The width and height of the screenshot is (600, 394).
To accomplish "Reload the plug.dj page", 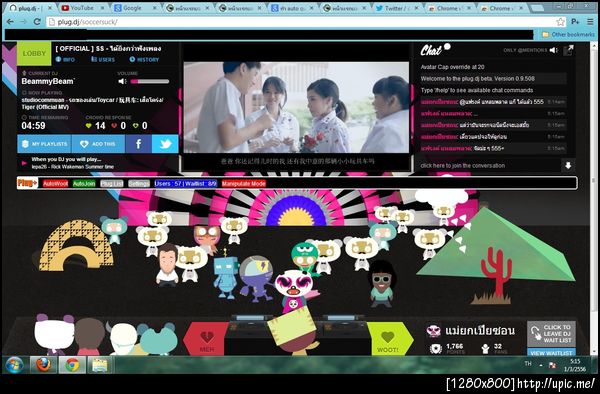I will (37, 22).
